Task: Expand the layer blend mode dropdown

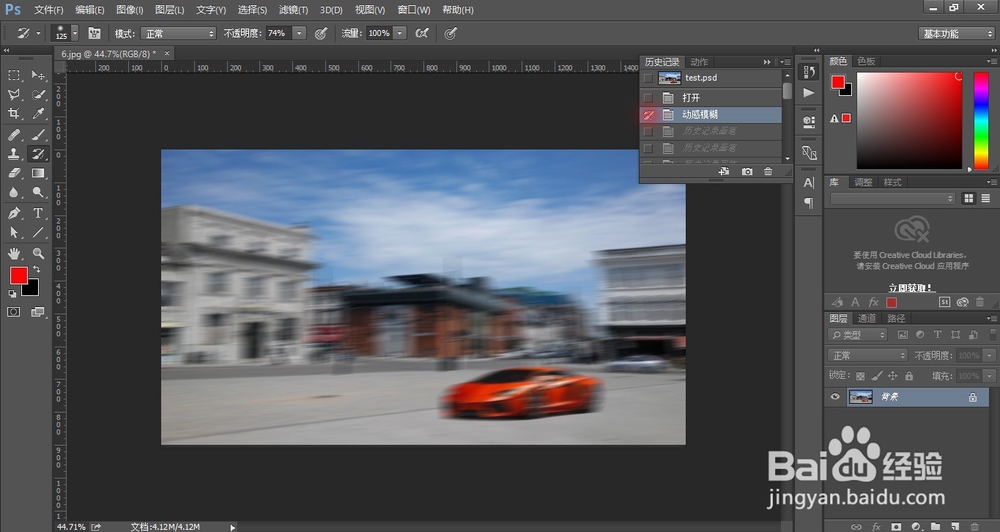Action: [x=867, y=355]
